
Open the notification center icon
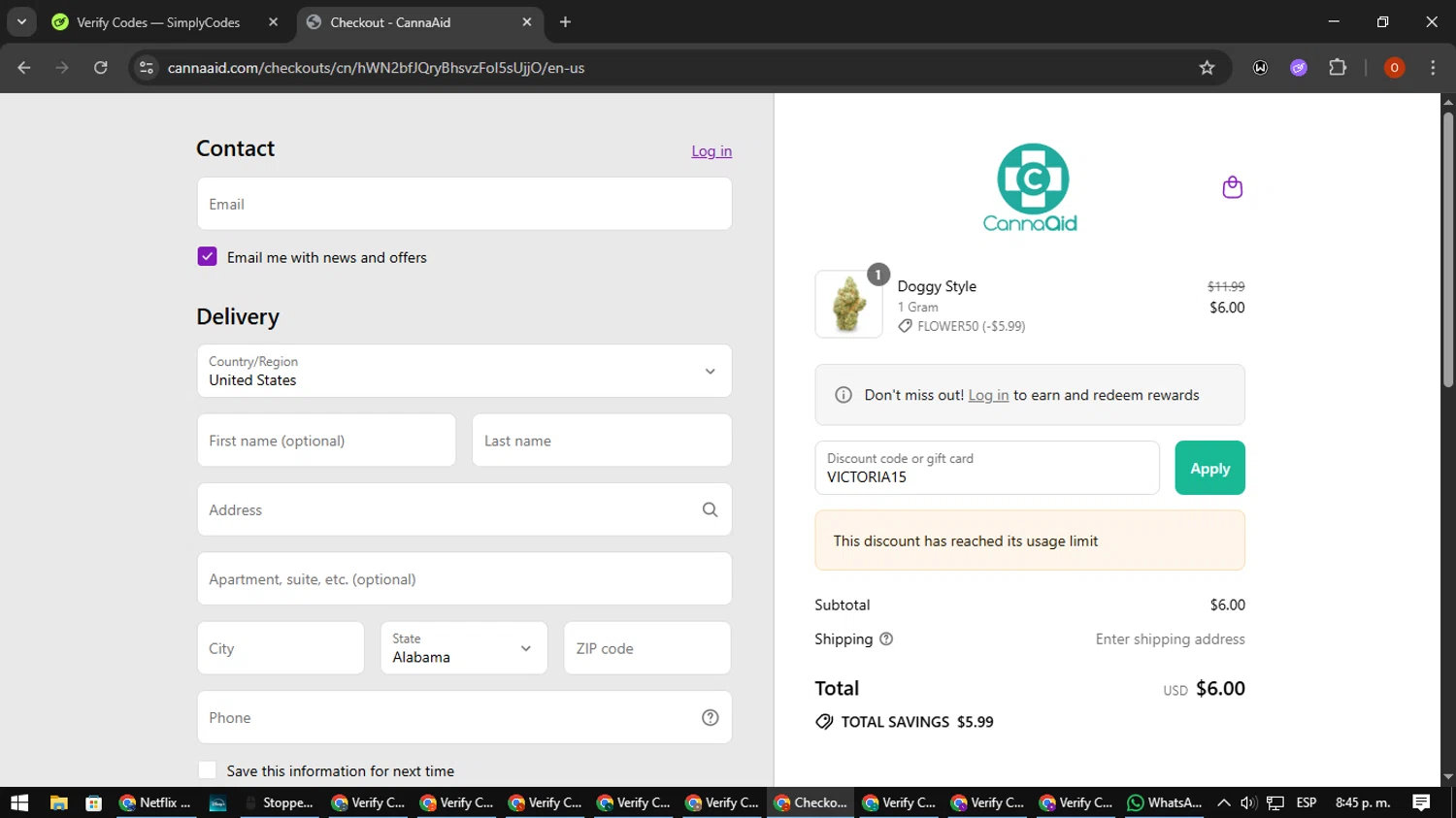(1421, 802)
